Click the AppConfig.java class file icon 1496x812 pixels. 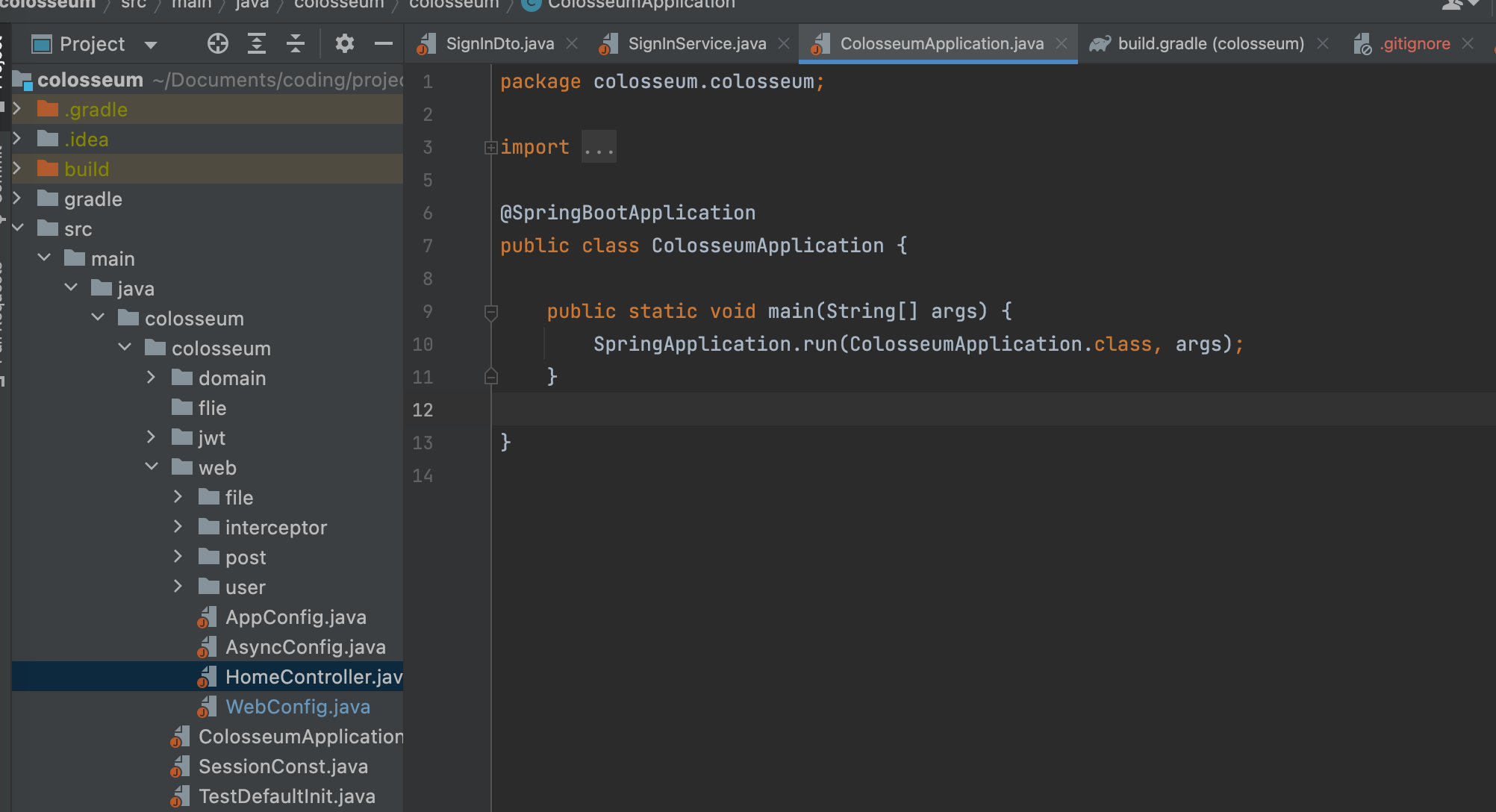(x=208, y=617)
